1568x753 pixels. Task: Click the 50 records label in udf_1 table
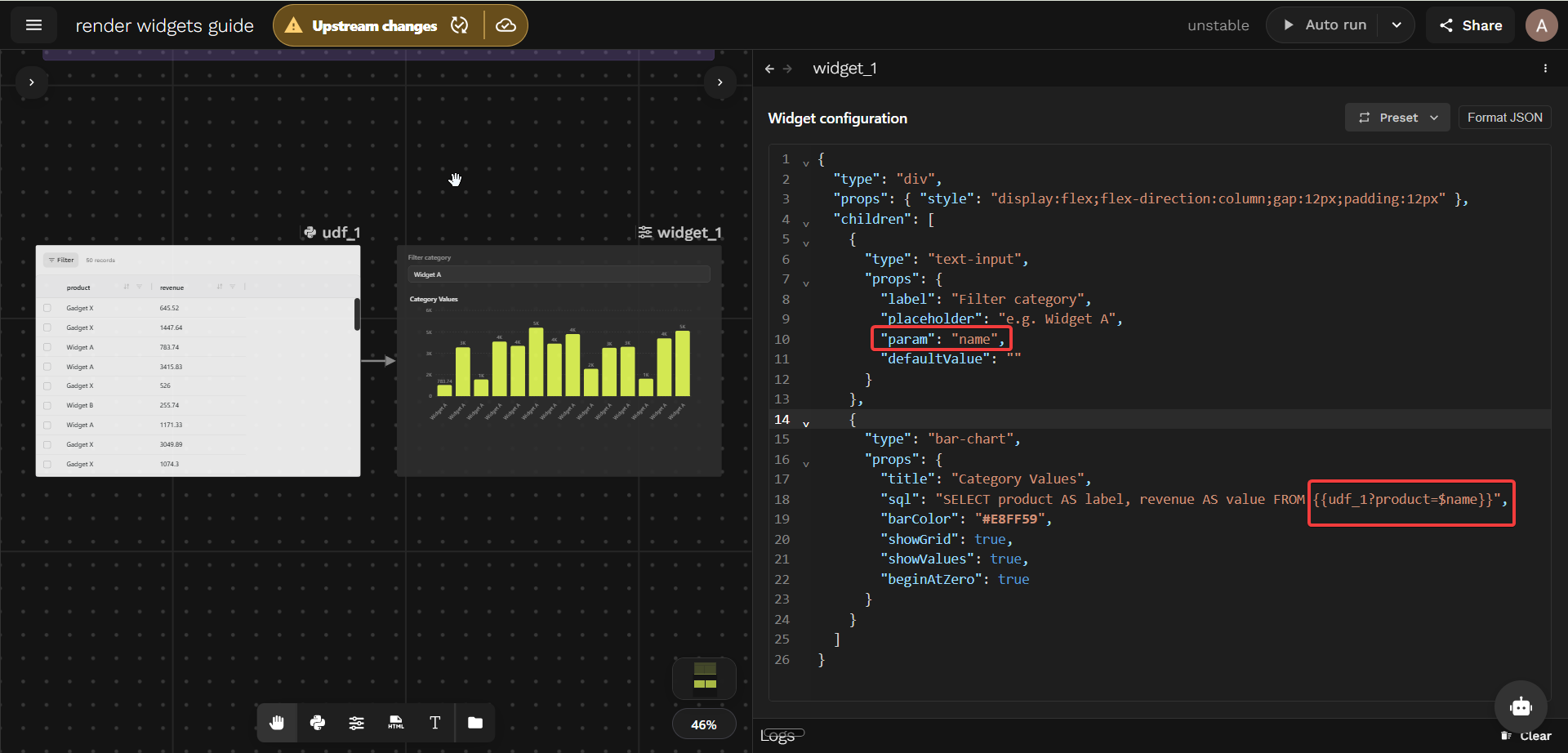[x=100, y=261]
